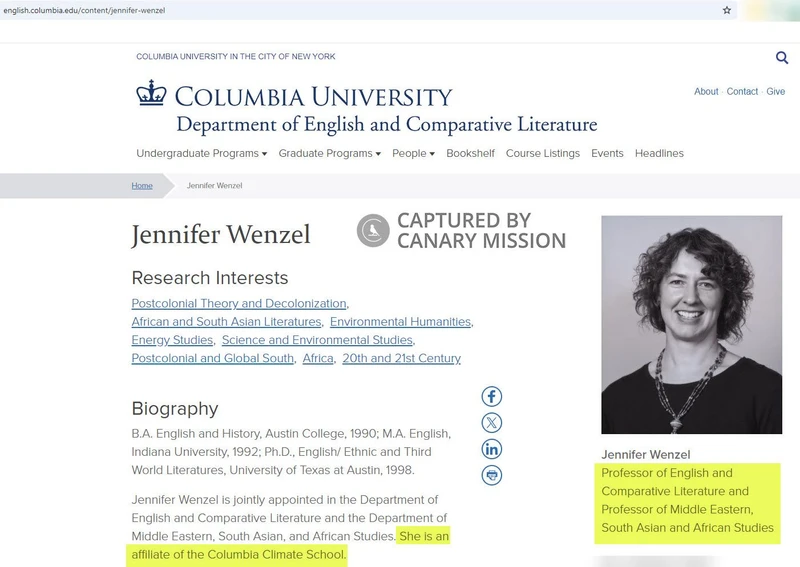
Task: Print the page with the printer icon
Action: click(x=491, y=475)
